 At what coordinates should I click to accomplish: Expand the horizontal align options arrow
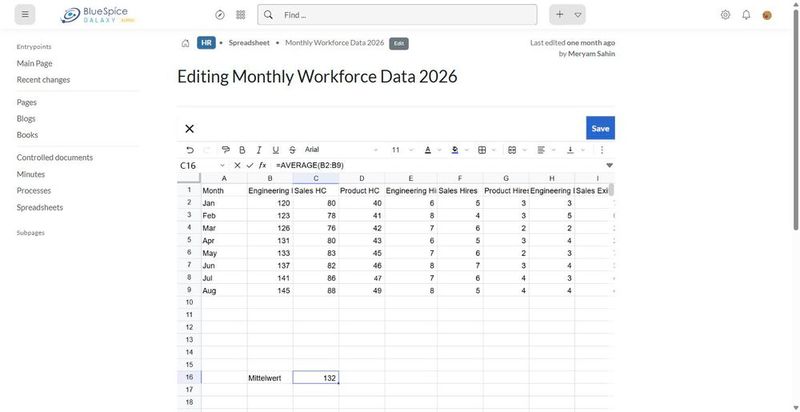point(553,150)
